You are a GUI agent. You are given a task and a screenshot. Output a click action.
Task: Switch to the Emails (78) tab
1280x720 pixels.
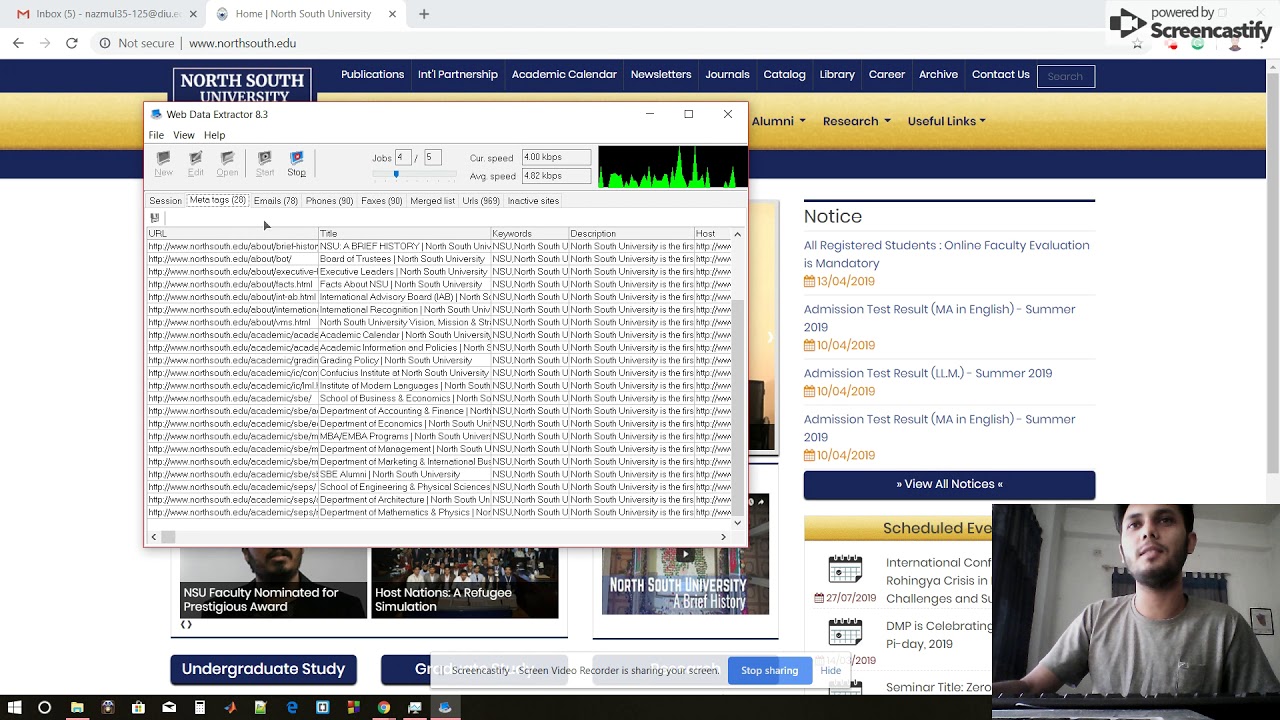point(275,201)
